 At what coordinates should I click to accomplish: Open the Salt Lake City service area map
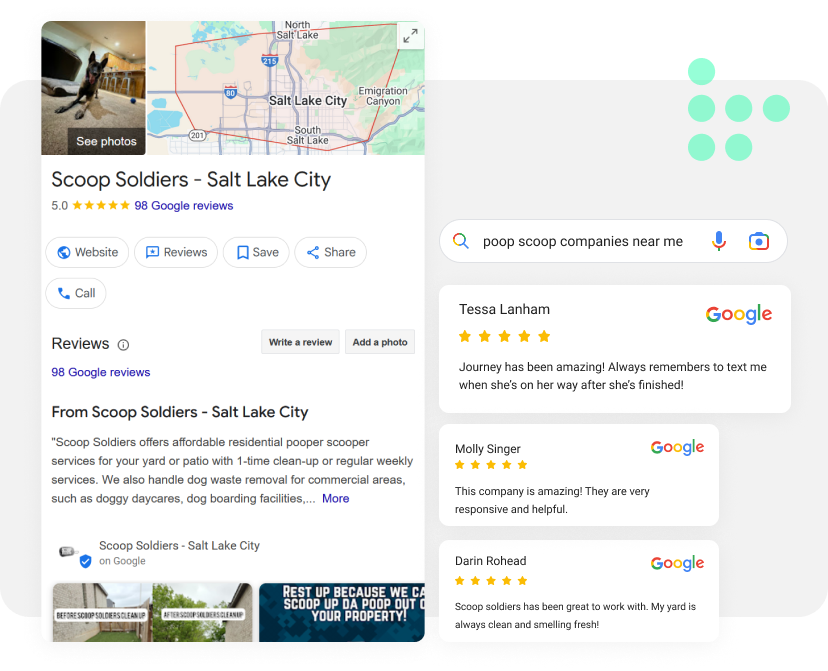pyautogui.click(x=286, y=88)
